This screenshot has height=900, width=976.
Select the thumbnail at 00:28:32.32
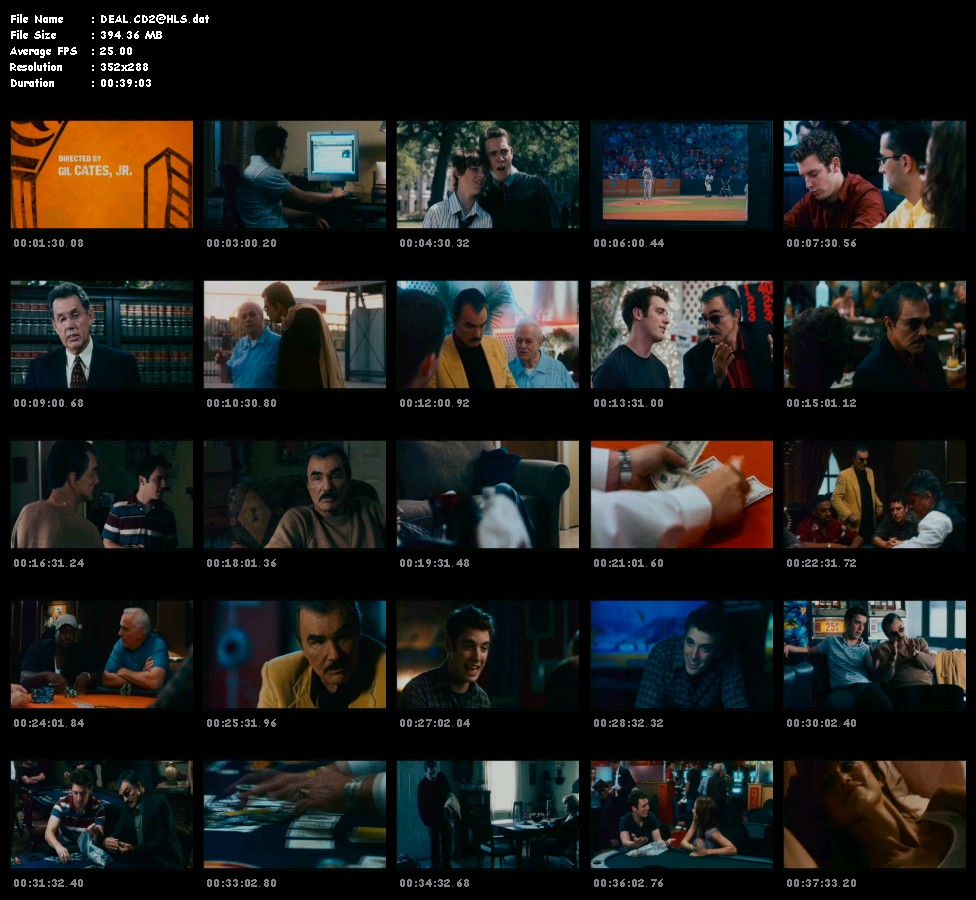[682, 654]
